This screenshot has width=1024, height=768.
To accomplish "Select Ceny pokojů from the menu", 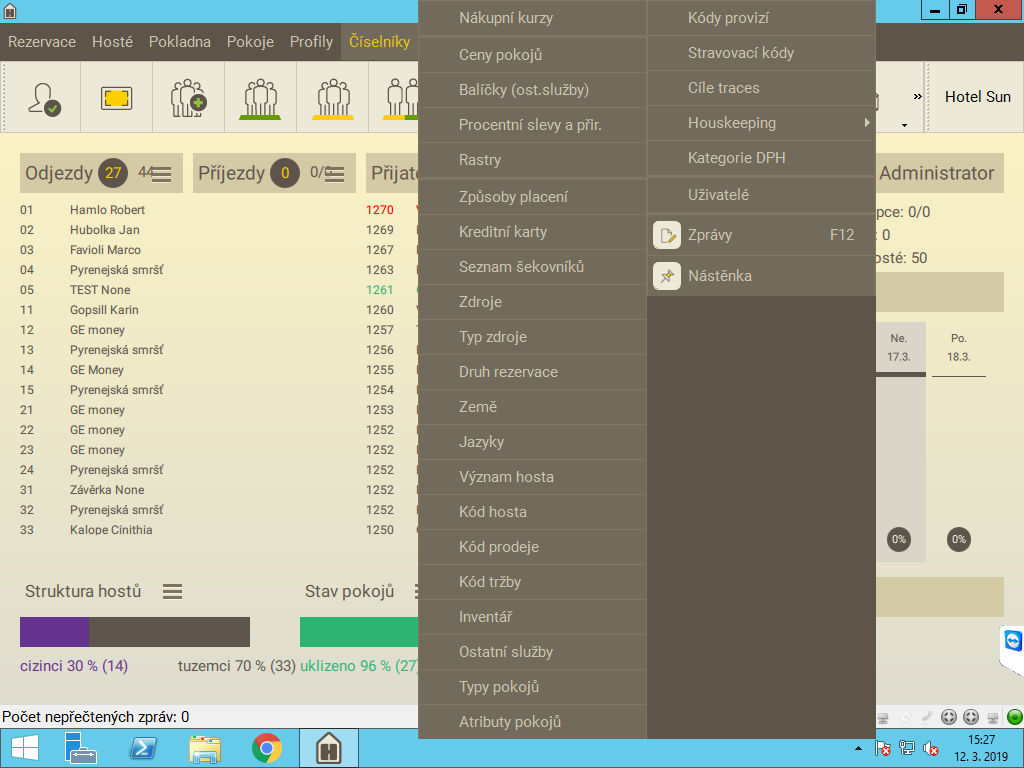I will click(x=500, y=55).
